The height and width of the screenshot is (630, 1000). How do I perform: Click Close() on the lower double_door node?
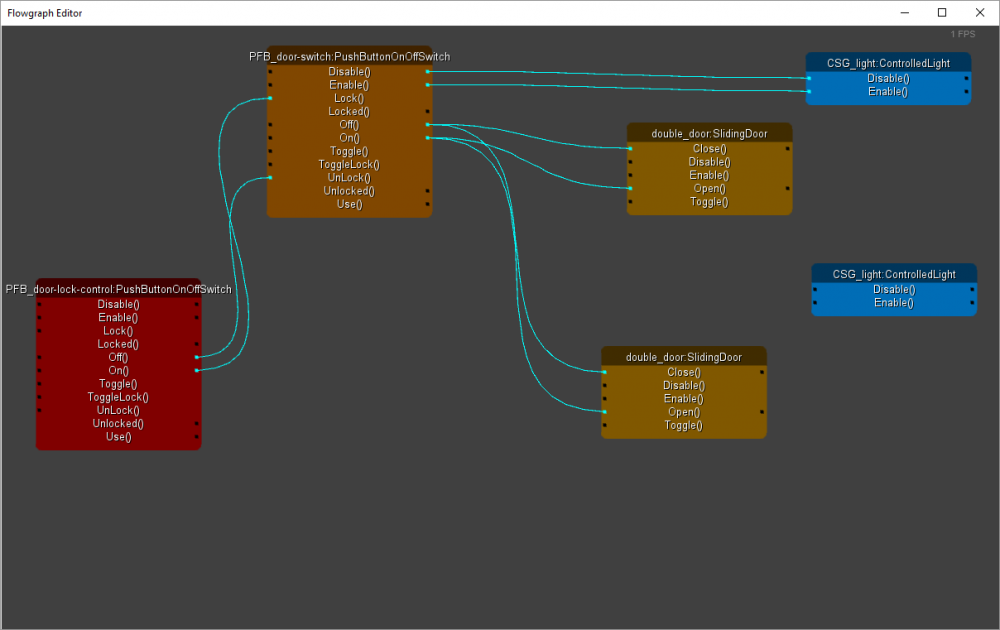click(683, 372)
